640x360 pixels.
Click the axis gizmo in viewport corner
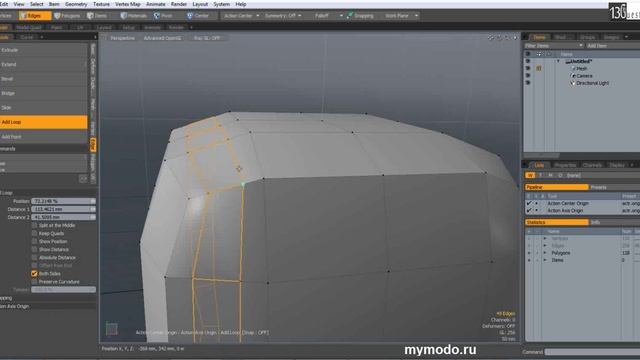111,328
